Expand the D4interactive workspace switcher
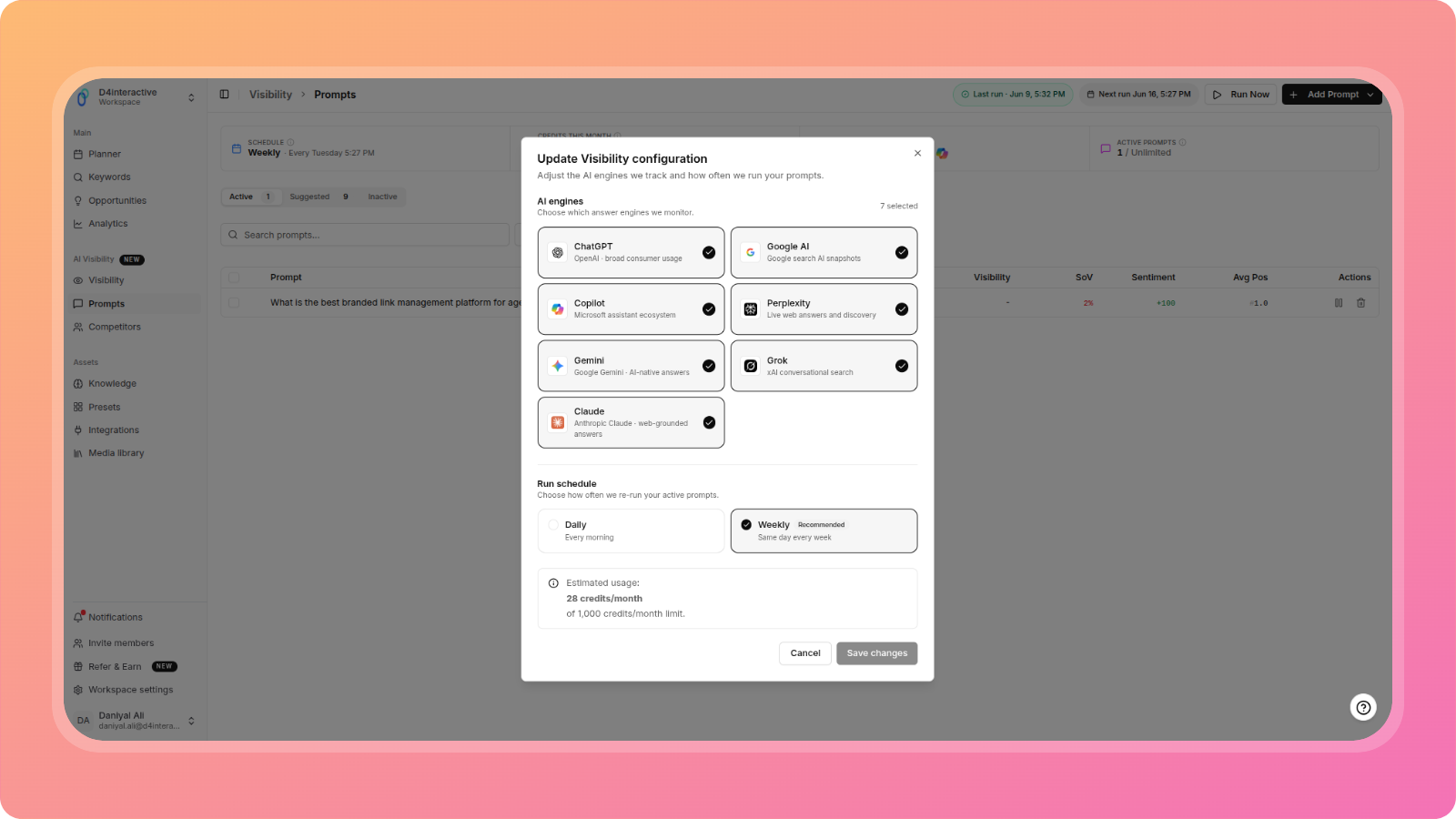This screenshot has width=1456, height=819. [x=191, y=97]
